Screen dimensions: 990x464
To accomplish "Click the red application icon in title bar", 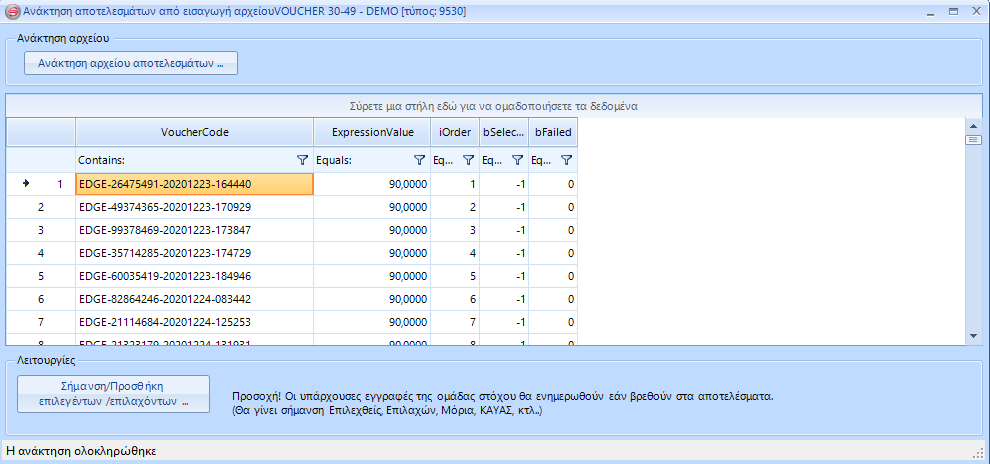I will (11, 11).
